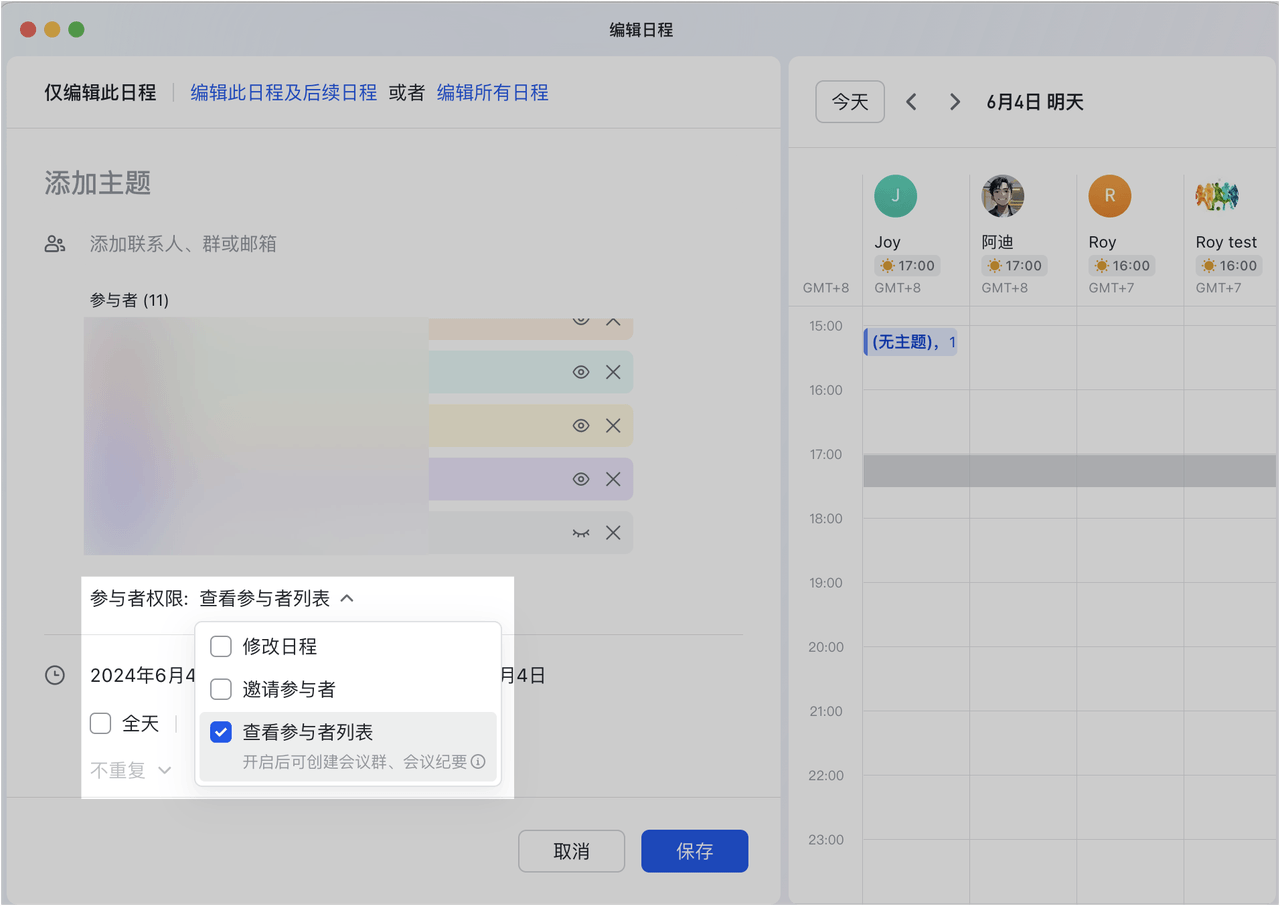
Task: Remove the purple row participant with X
Action: 613,479
